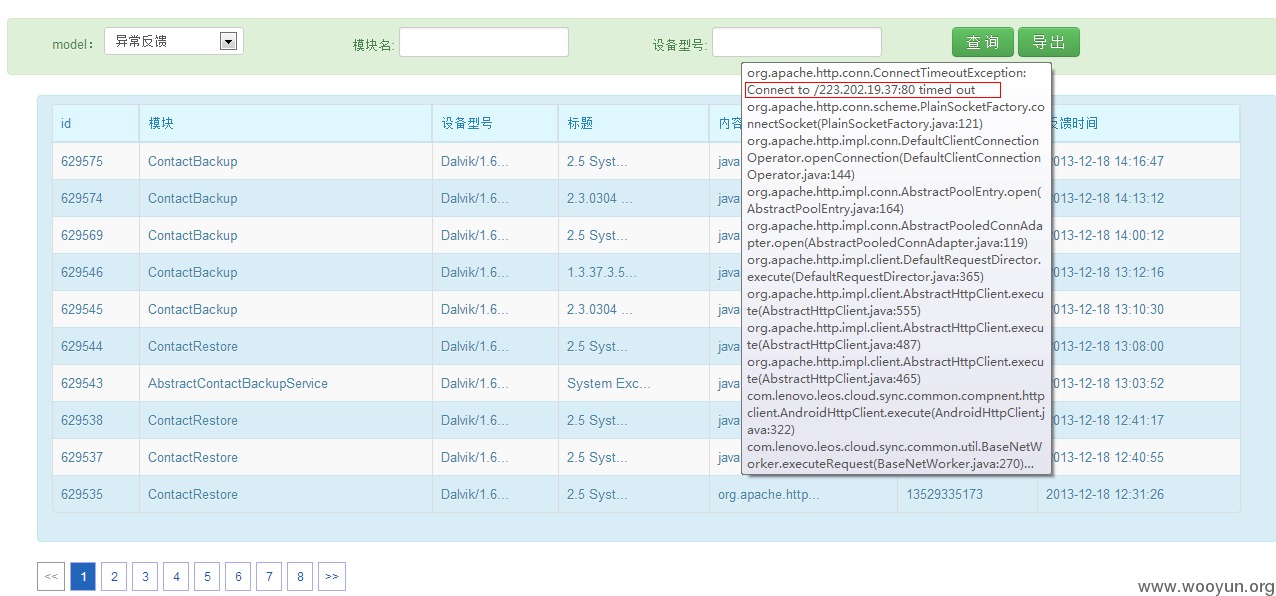
Task: Open page 4 of results
Action: pos(176,576)
